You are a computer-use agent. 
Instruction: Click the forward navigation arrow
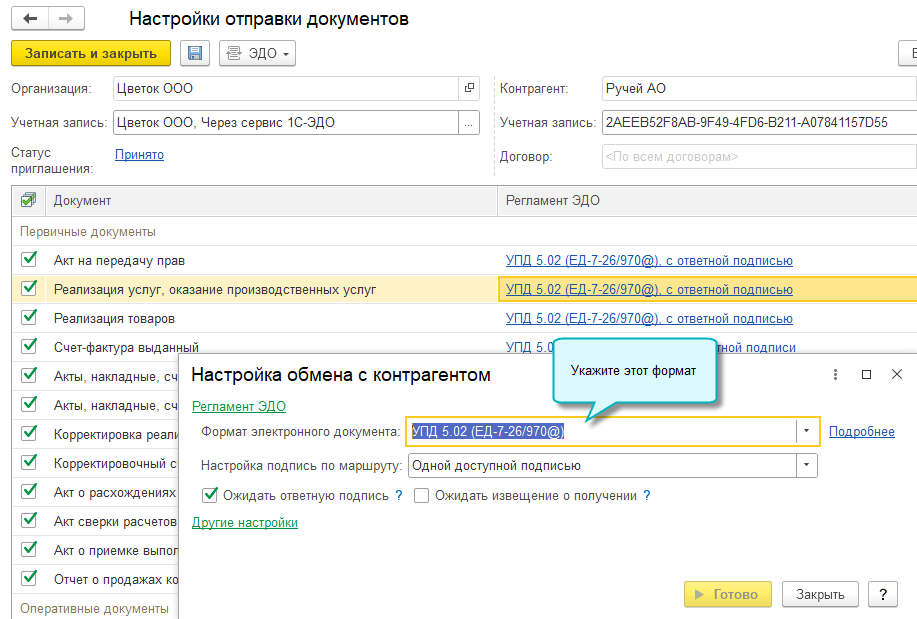66,19
